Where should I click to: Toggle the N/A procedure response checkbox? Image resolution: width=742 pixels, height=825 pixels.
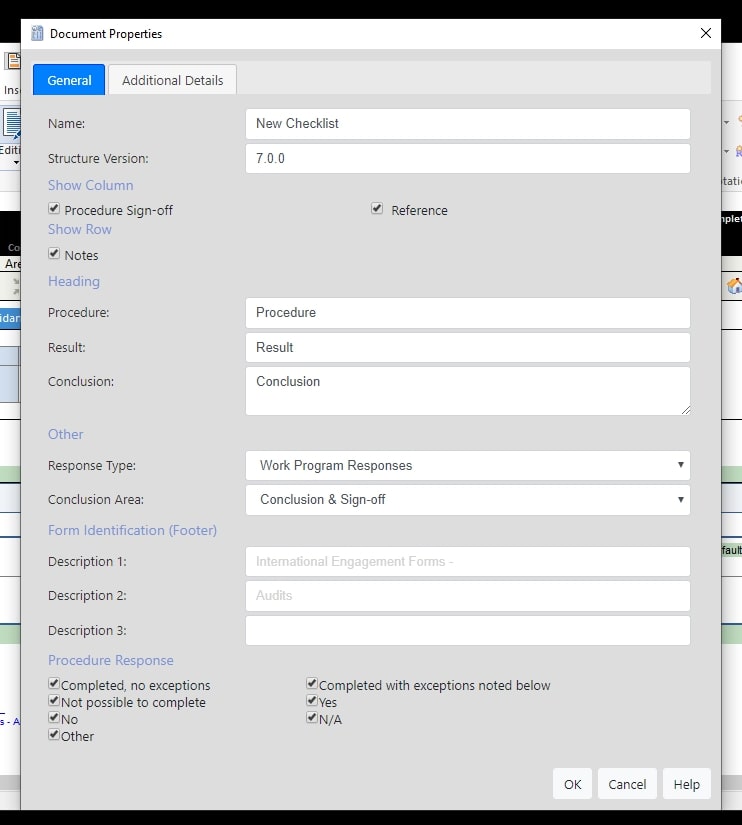(x=312, y=718)
